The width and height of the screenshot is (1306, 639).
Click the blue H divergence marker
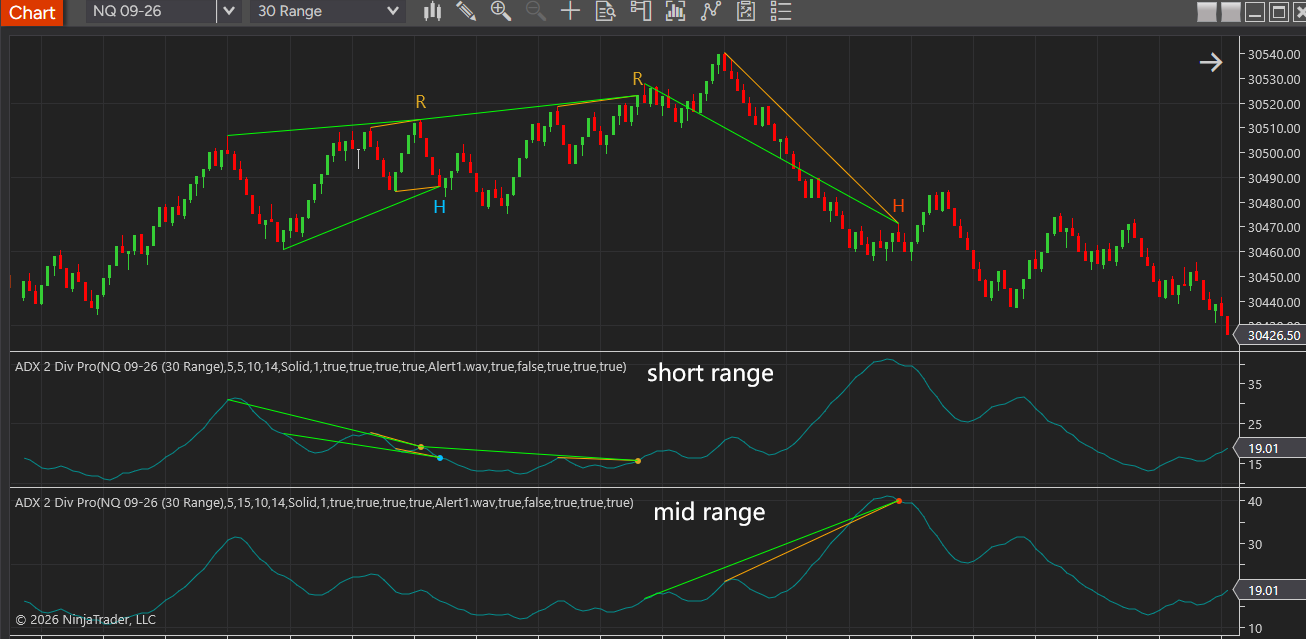[x=439, y=207]
